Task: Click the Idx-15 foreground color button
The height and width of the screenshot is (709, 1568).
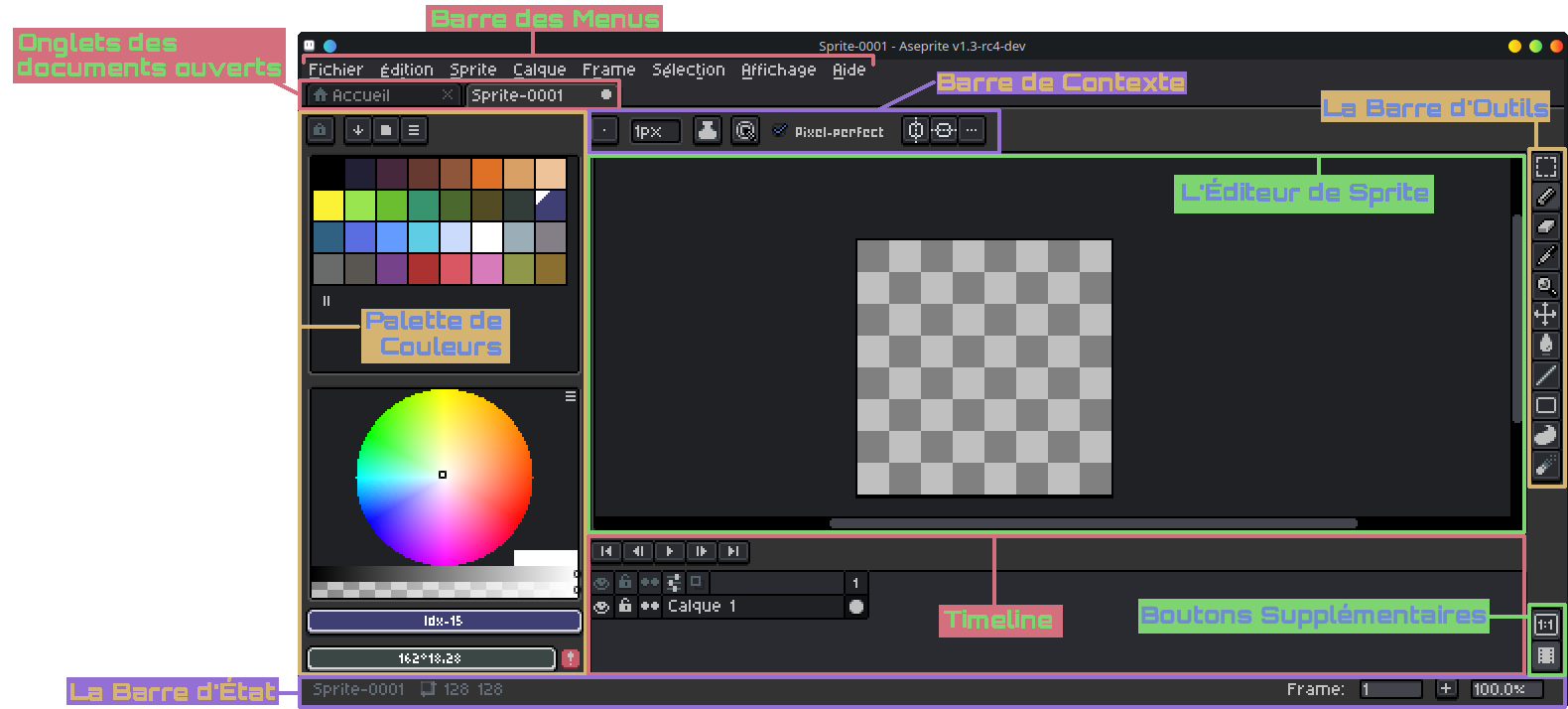Action: coord(444,621)
